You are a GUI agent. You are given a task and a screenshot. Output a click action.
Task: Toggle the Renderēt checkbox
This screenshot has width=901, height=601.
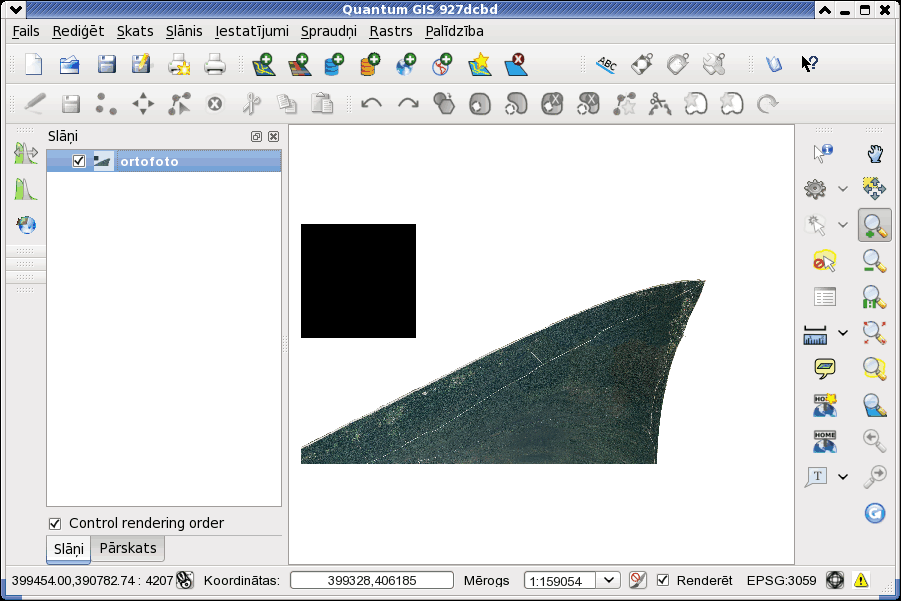(663, 580)
